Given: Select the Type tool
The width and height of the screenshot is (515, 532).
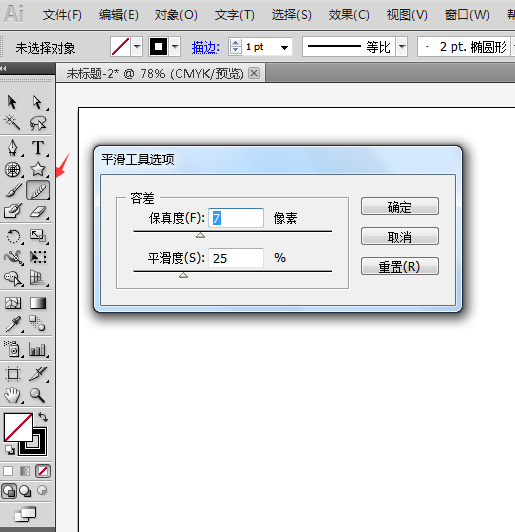Looking at the screenshot, I should click(38, 148).
